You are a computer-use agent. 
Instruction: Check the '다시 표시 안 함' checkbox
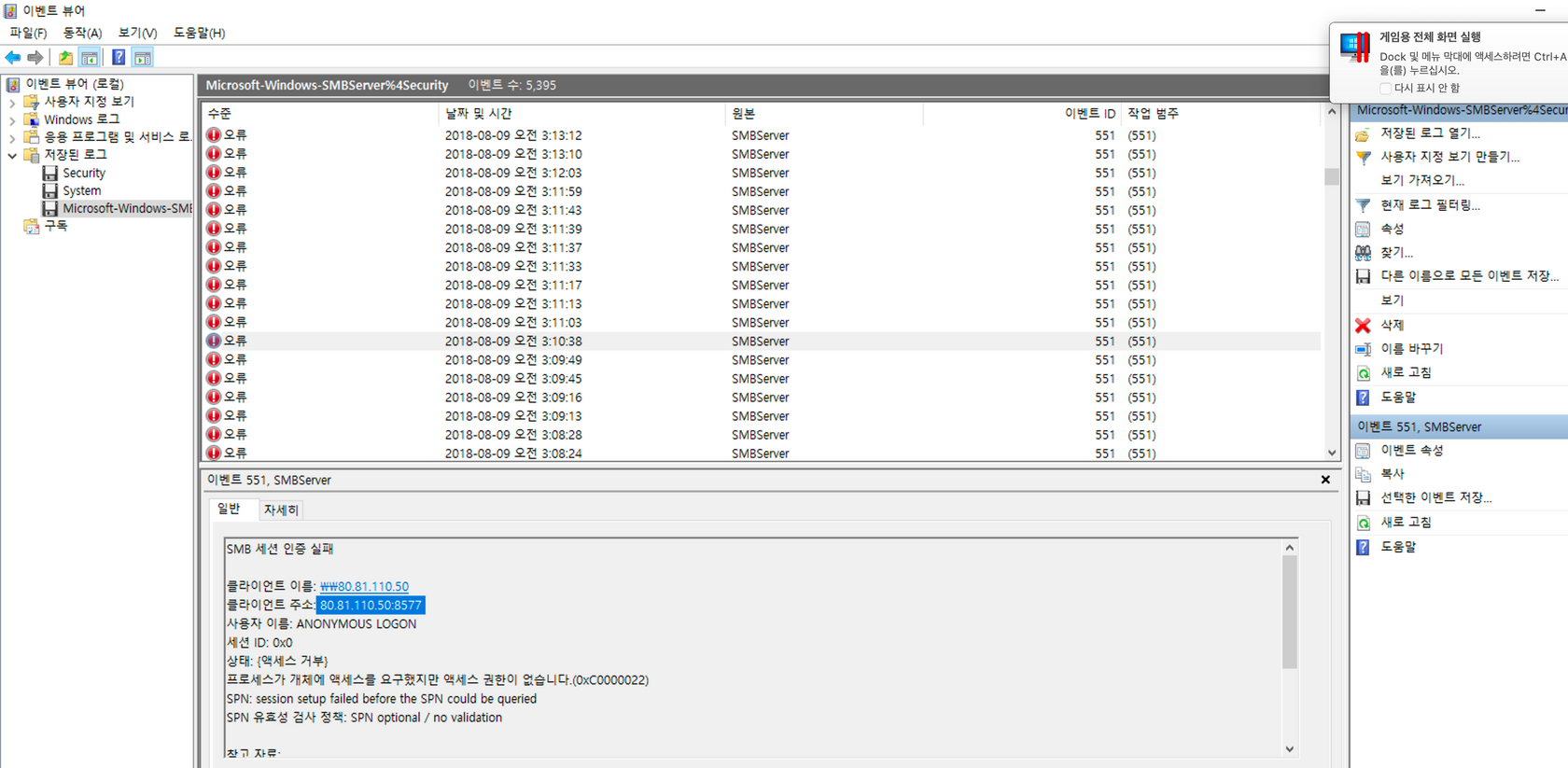point(1385,89)
